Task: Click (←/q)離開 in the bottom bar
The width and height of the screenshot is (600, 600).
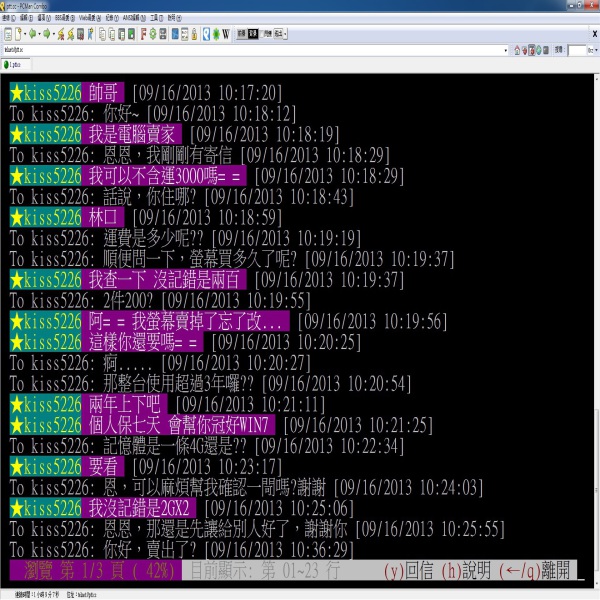Action: (x=535, y=571)
